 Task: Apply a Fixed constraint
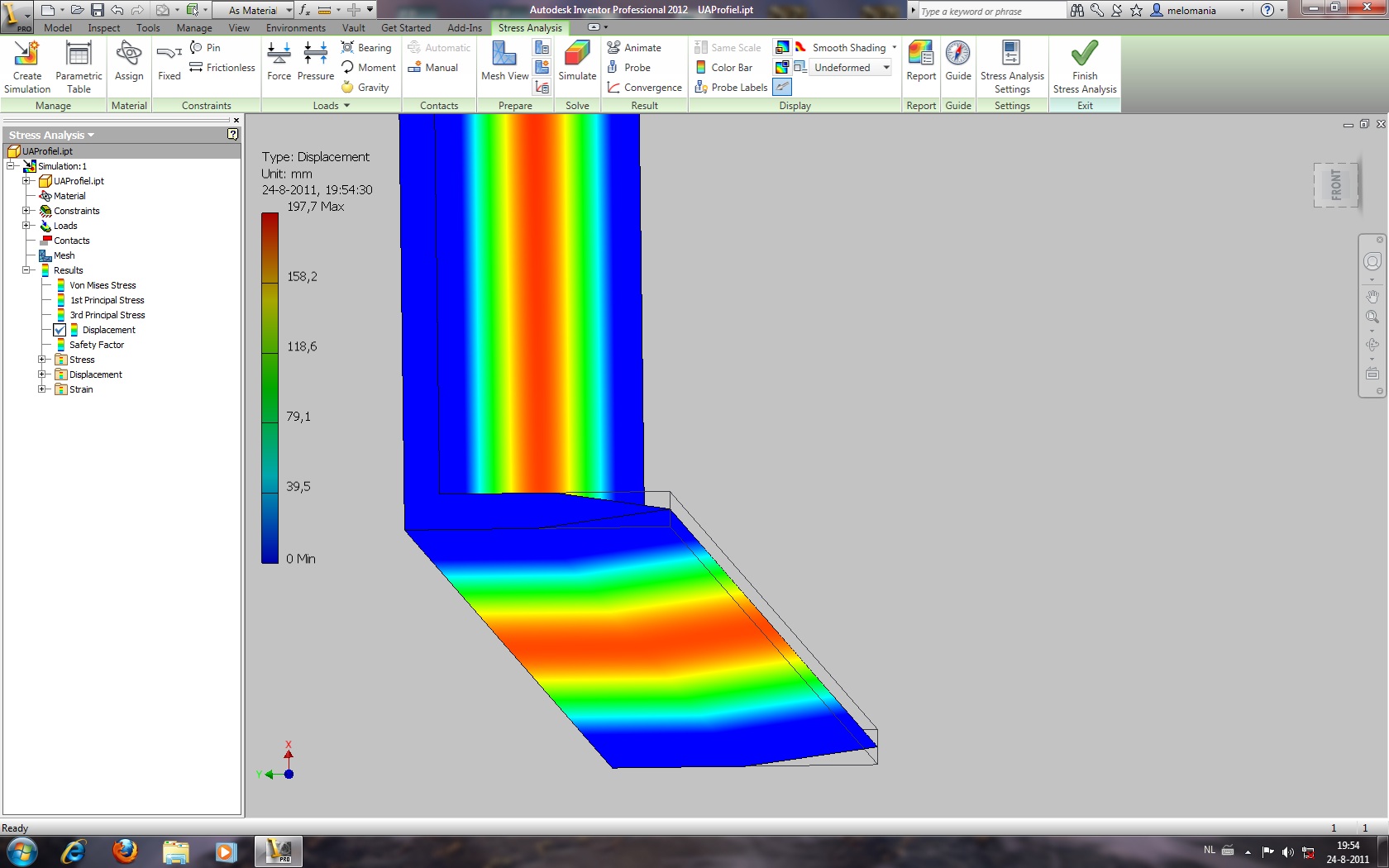click(169, 62)
